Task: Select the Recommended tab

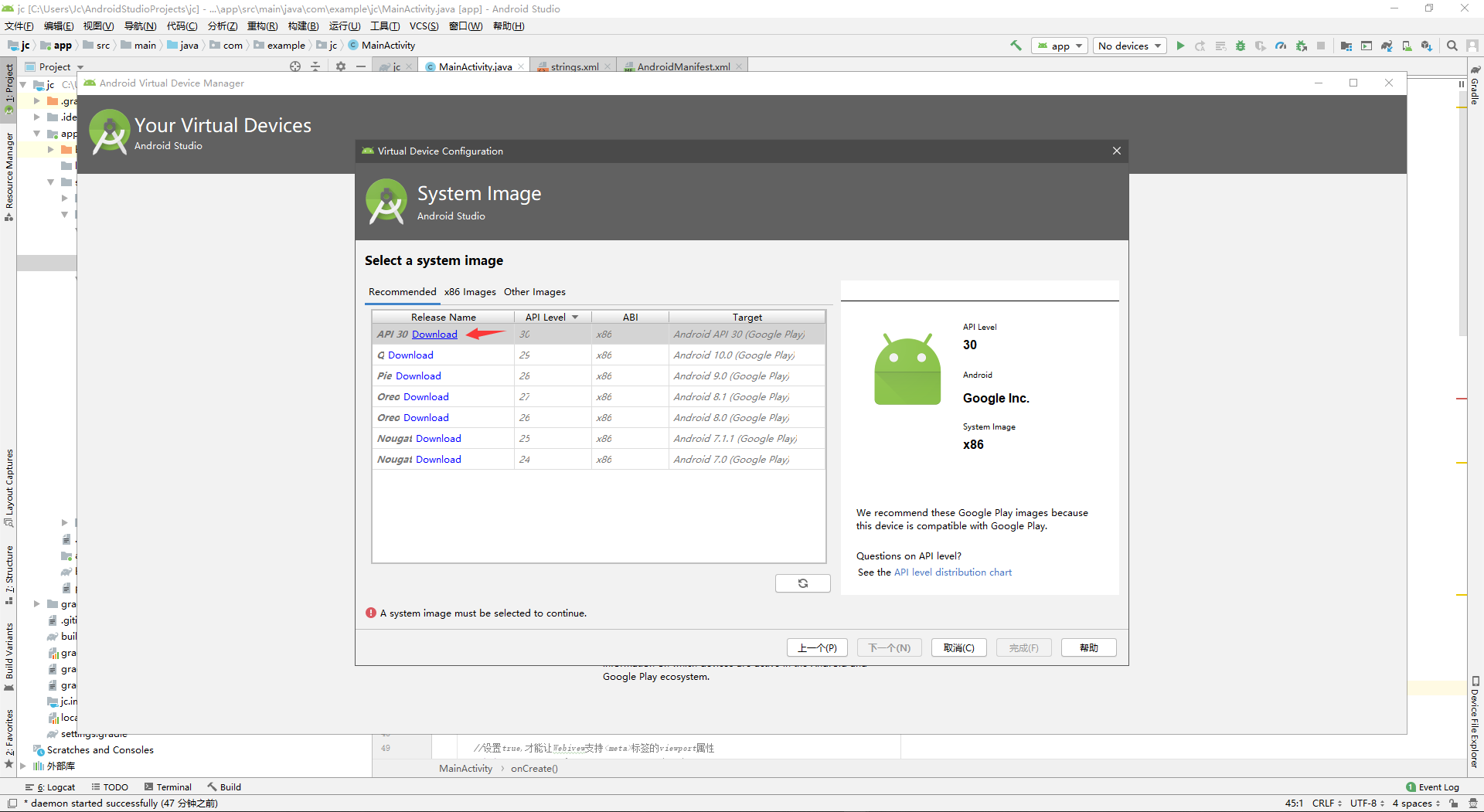Action: click(402, 292)
